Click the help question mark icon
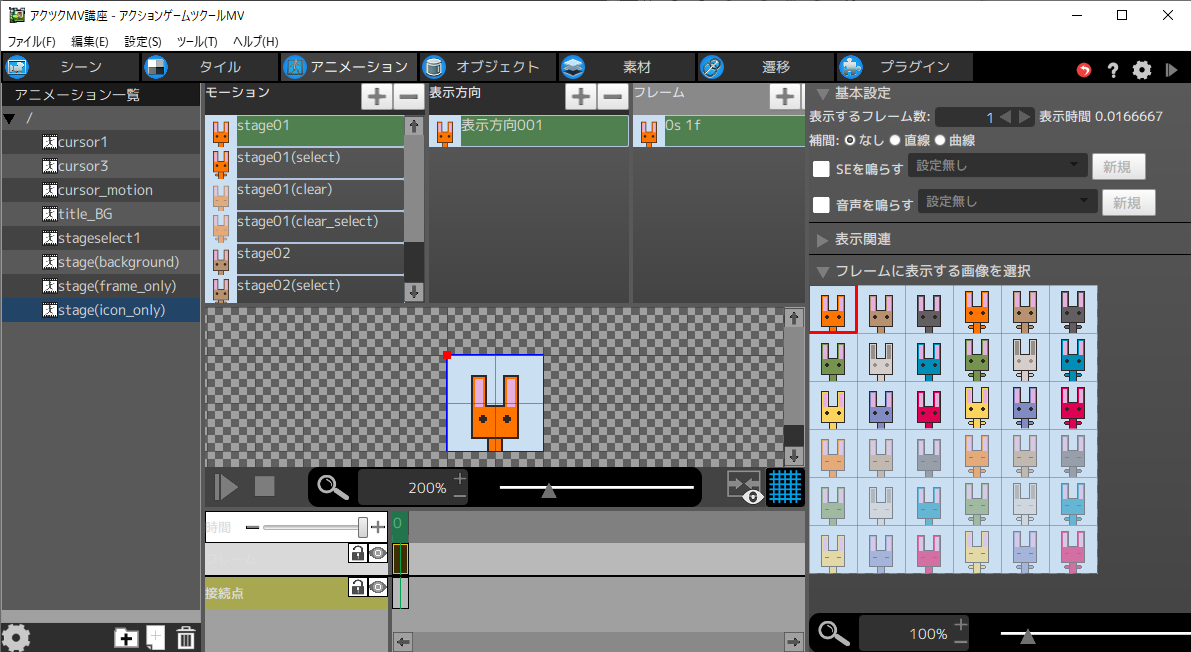 1112,70
